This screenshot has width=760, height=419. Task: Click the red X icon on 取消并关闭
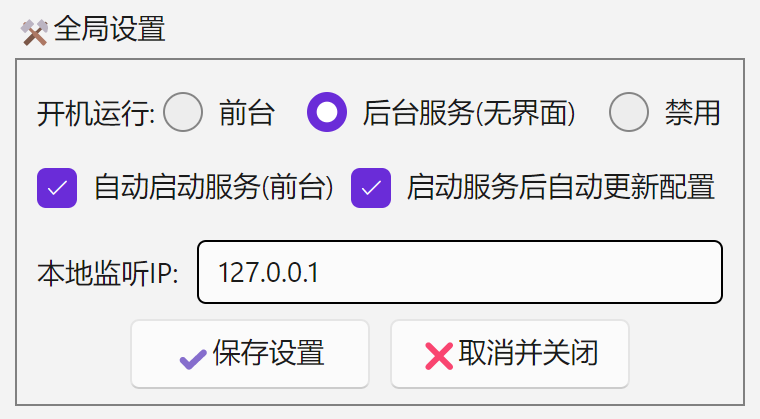click(438, 355)
